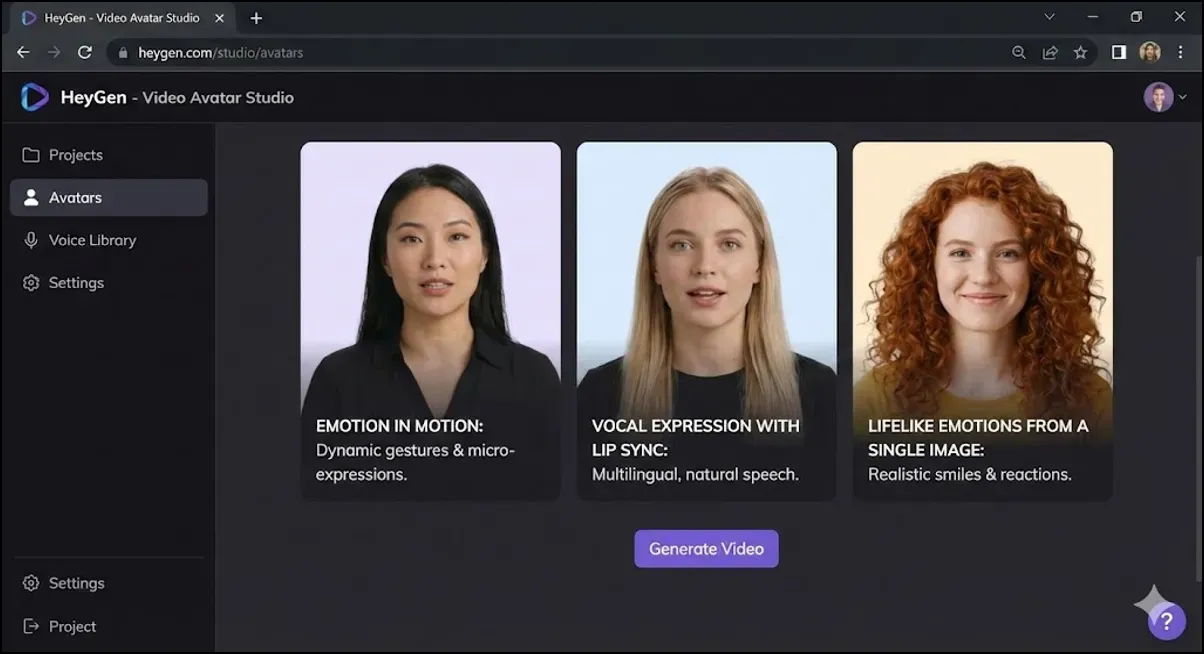Select the Avatars person icon in sidebar
The image size is (1204, 654).
[x=33, y=197]
